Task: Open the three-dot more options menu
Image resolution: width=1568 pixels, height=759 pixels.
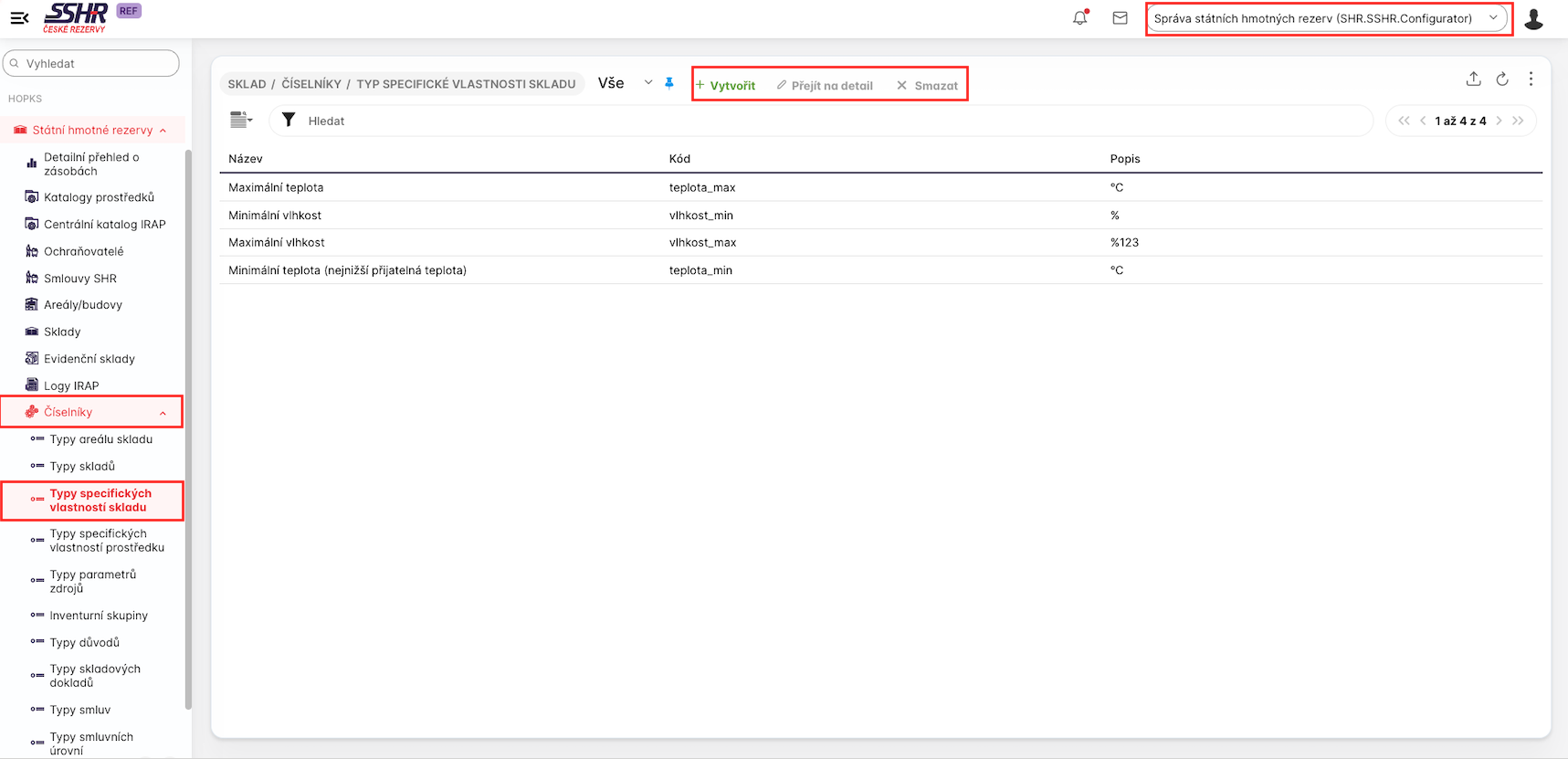Action: point(1531,79)
